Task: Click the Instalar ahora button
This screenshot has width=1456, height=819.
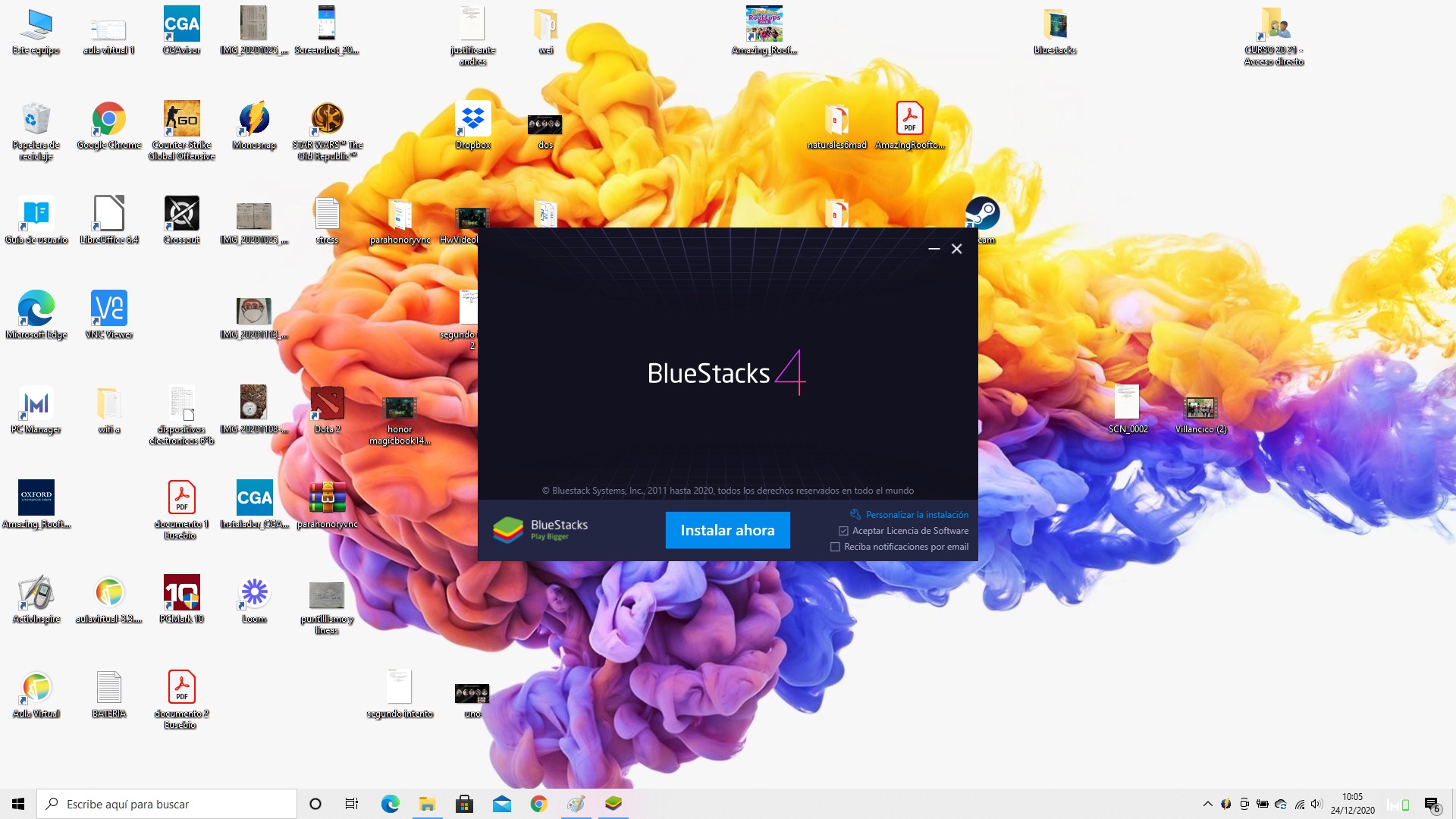Action: click(x=727, y=530)
